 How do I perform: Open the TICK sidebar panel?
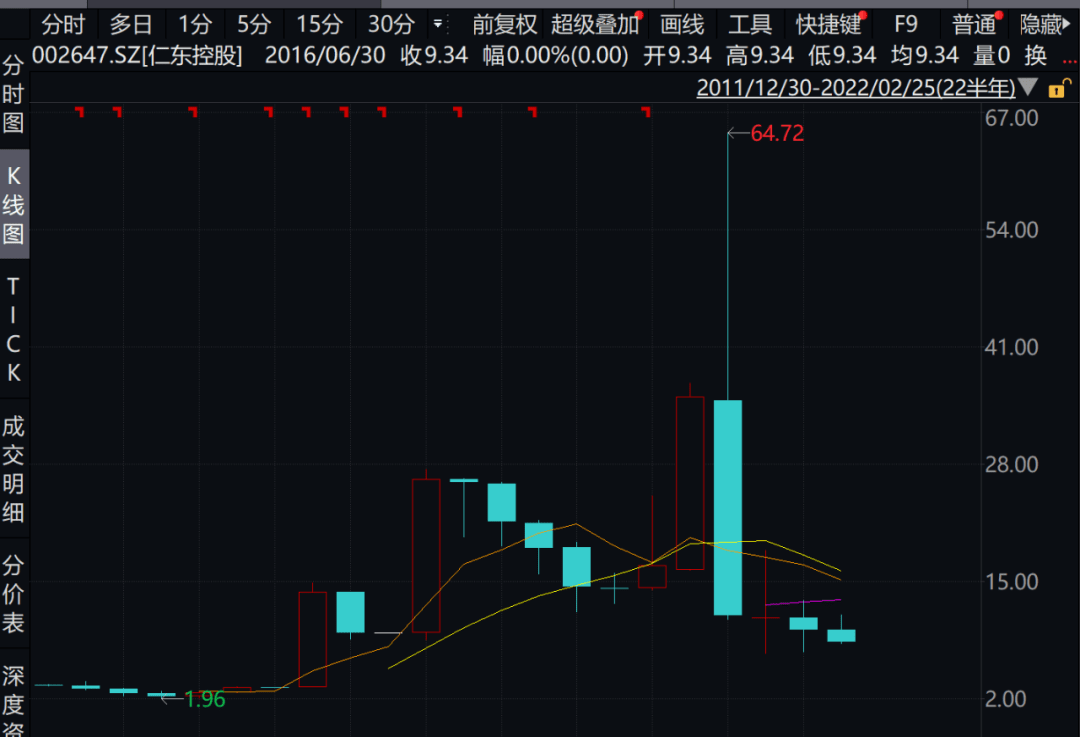point(14,330)
